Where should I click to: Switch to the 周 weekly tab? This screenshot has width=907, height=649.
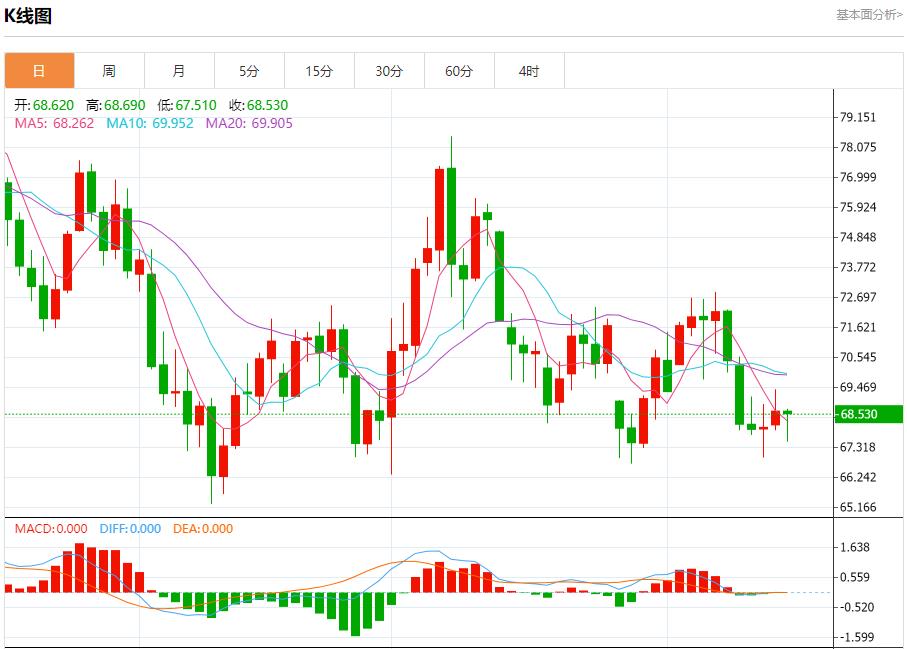pos(109,71)
